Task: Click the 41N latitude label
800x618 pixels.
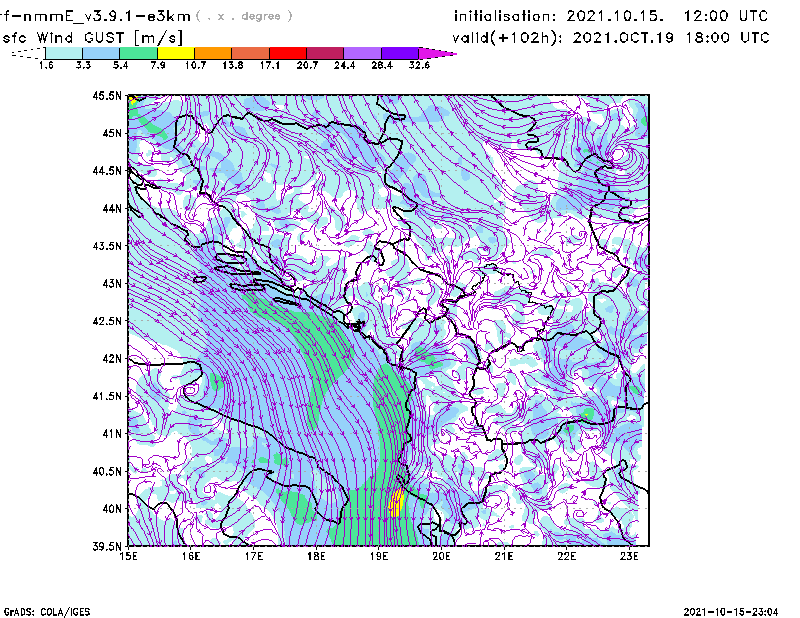Action: [112, 434]
